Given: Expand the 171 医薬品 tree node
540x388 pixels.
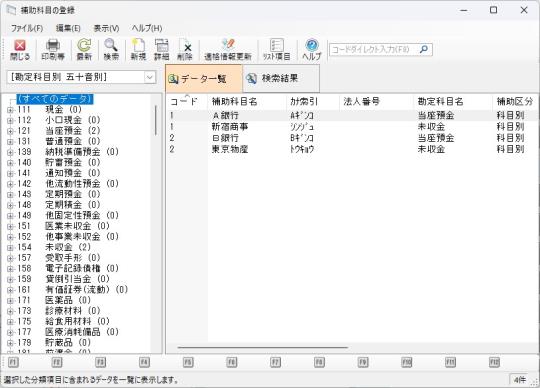Looking at the screenshot, I should [x=10, y=301].
